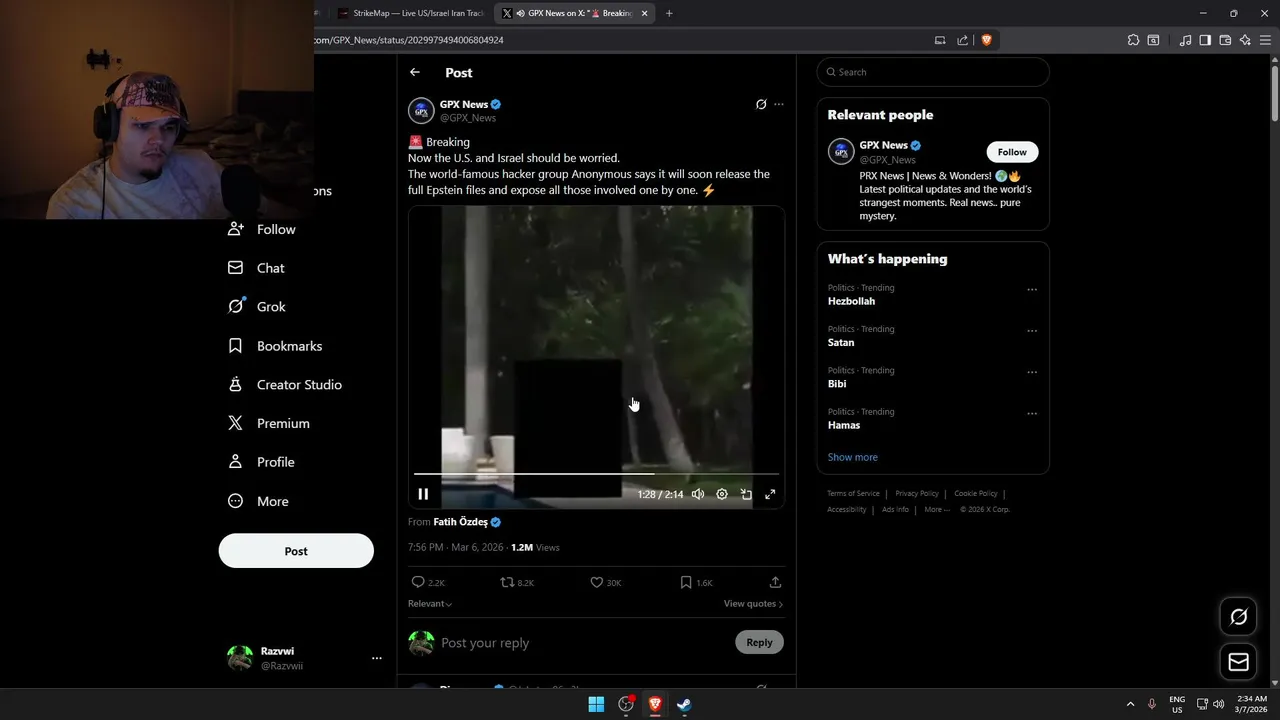Click the 7:56 PM · Mar 6, 2026 timestamp
1280x720 pixels.
pos(455,548)
